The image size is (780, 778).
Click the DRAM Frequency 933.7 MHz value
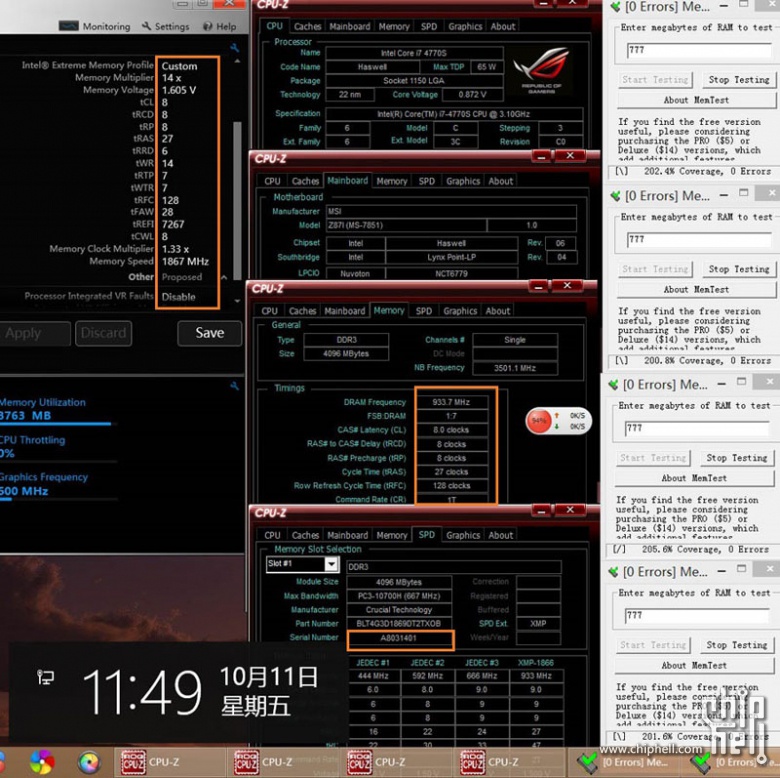[451, 402]
